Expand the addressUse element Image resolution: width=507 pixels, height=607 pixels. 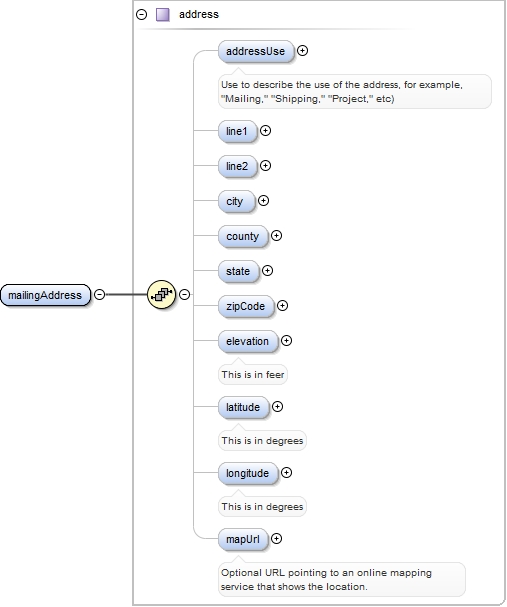point(302,51)
